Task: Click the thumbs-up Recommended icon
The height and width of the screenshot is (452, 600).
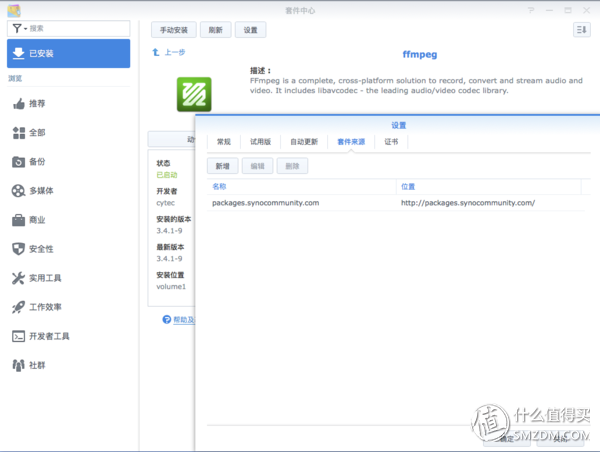Action: 18,103
